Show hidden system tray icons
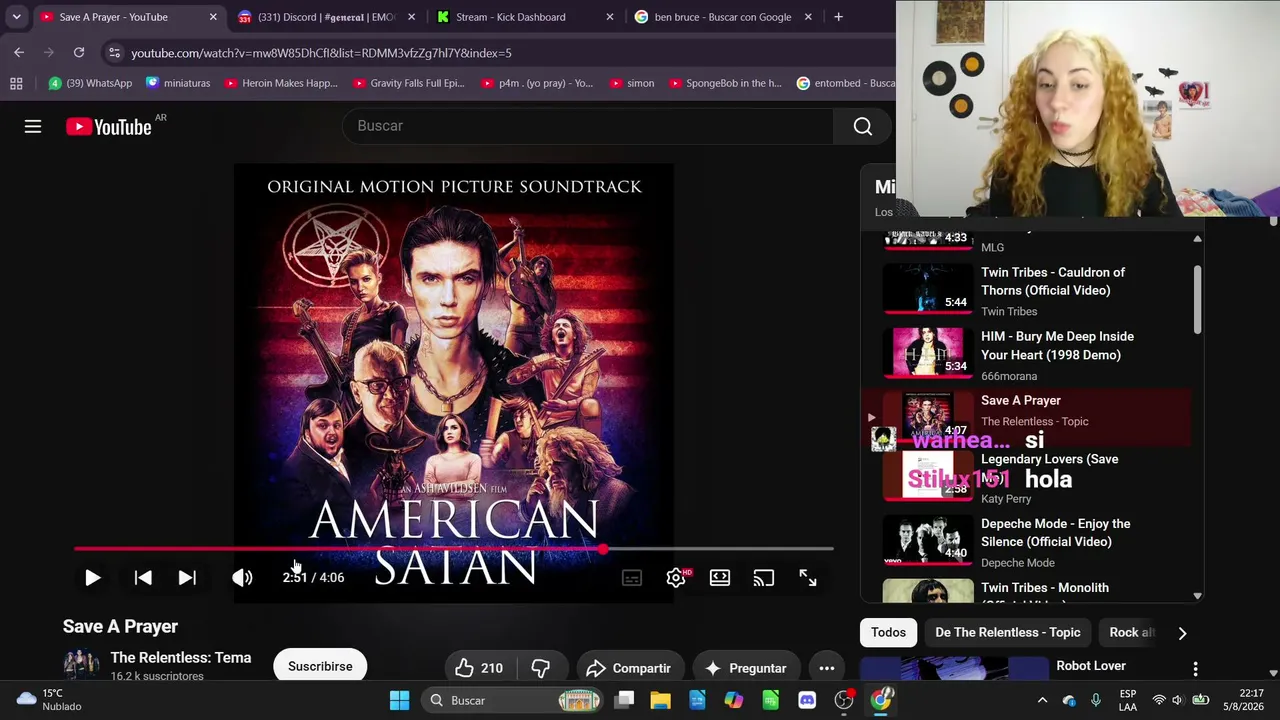 (x=1042, y=700)
